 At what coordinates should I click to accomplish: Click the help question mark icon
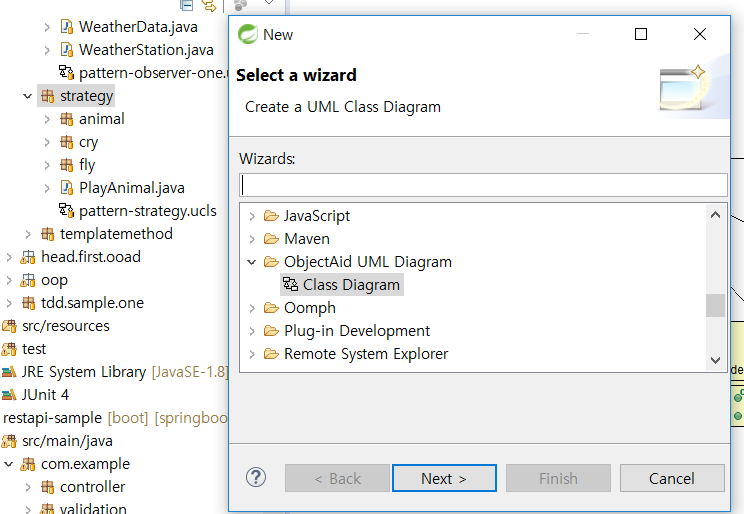click(256, 477)
